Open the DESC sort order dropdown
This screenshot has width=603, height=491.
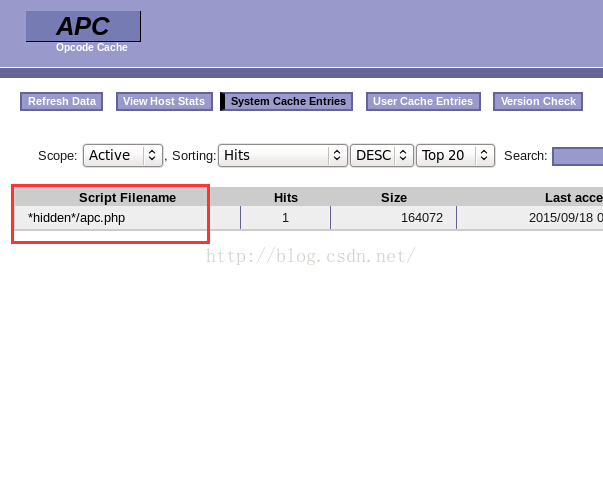pos(382,155)
